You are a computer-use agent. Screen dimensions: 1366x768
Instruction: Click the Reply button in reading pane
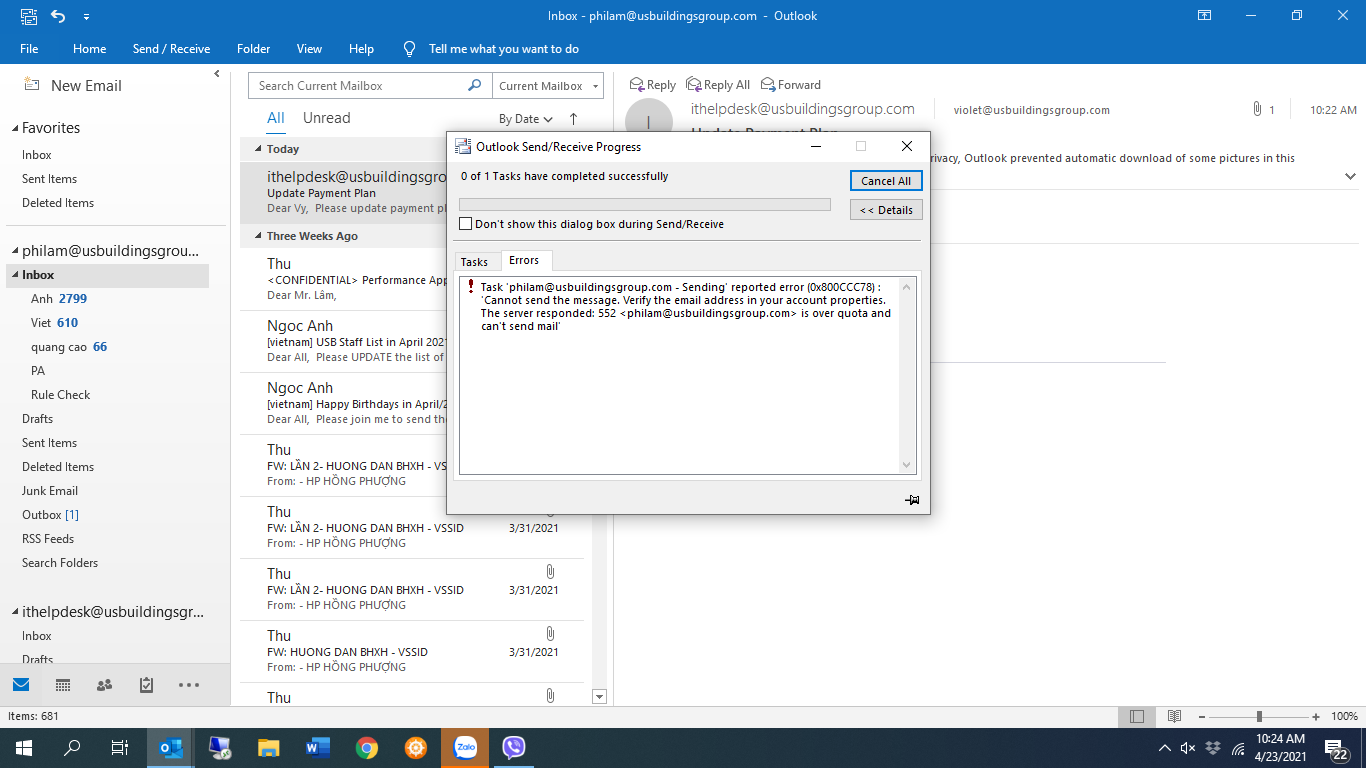point(652,85)
